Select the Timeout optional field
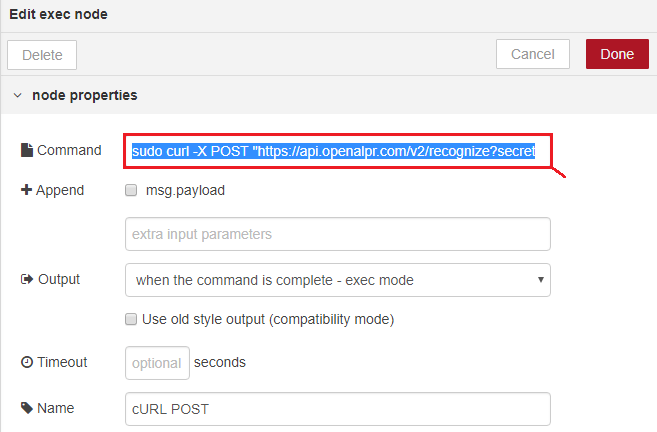657x432 pixels. (157, 363)
